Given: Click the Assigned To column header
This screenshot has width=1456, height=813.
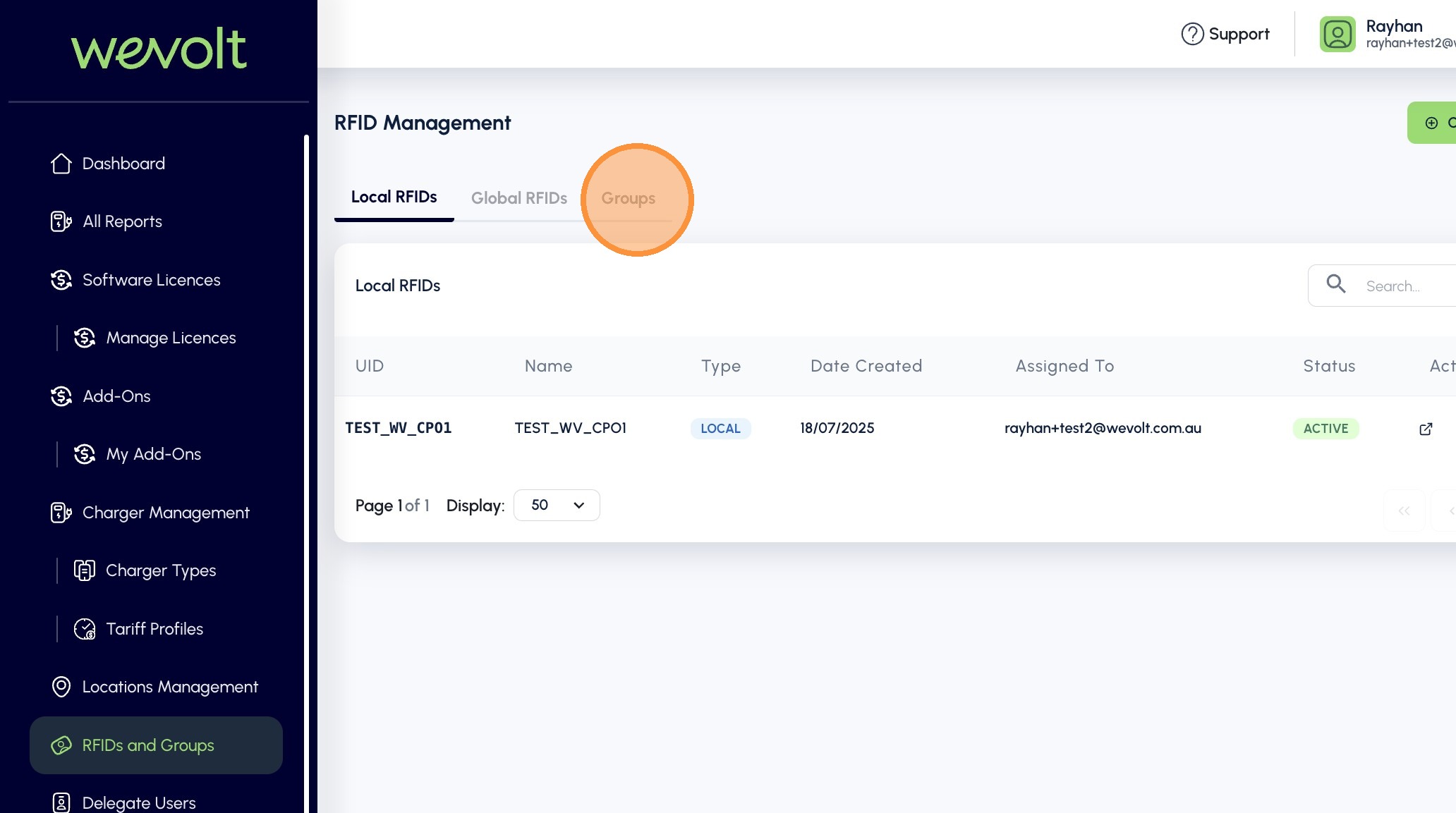Looking at the screenshot, I should coord(1064,366).
